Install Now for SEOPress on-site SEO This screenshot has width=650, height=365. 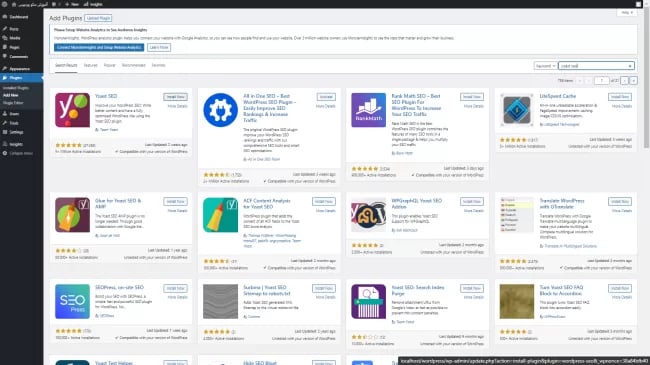[x=175, y=288]
